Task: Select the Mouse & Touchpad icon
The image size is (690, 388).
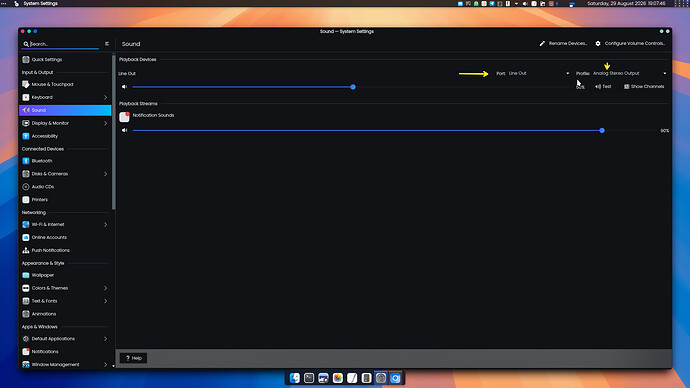Action: (26, 84)
